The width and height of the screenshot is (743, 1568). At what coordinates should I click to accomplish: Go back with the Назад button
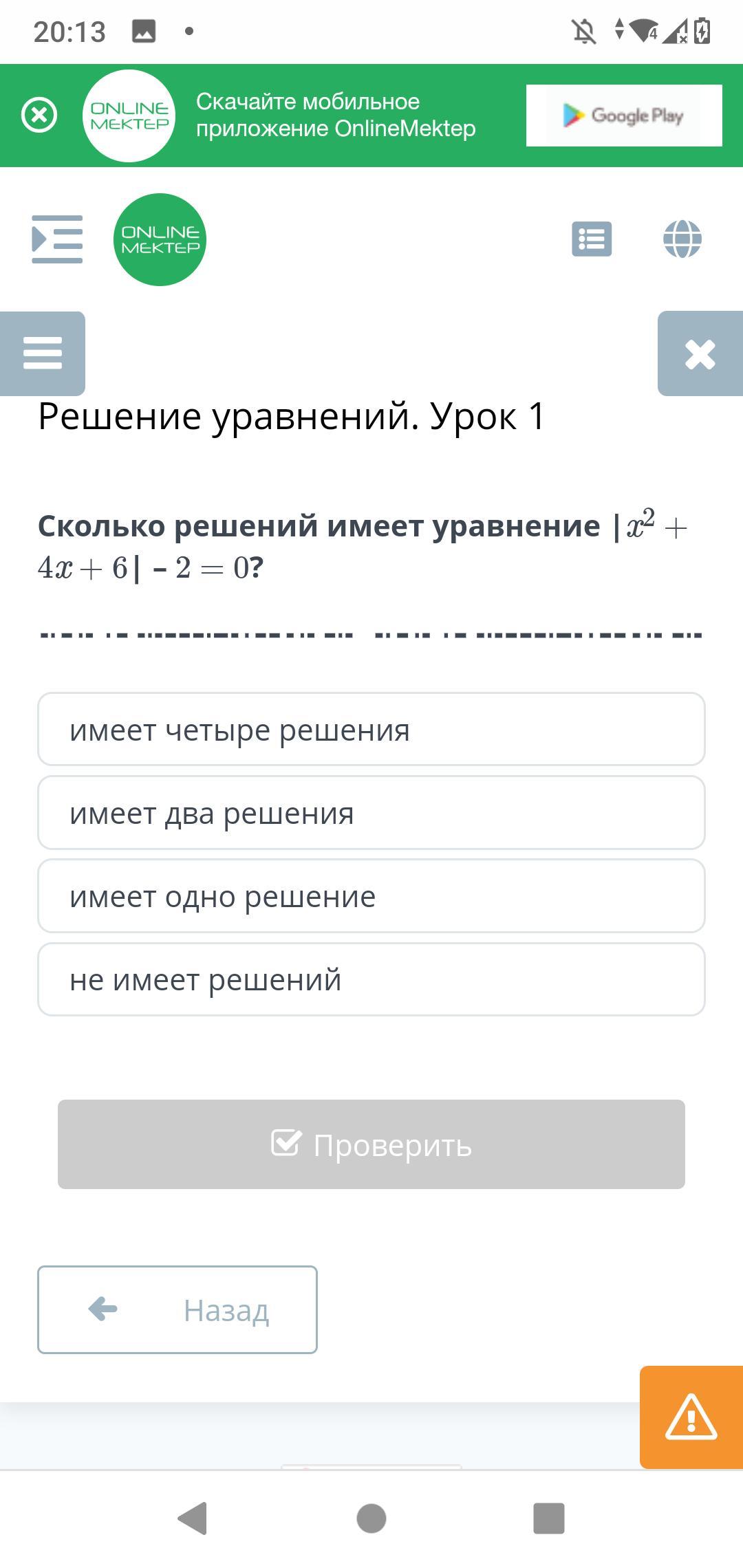click(x=177, y=1310)
